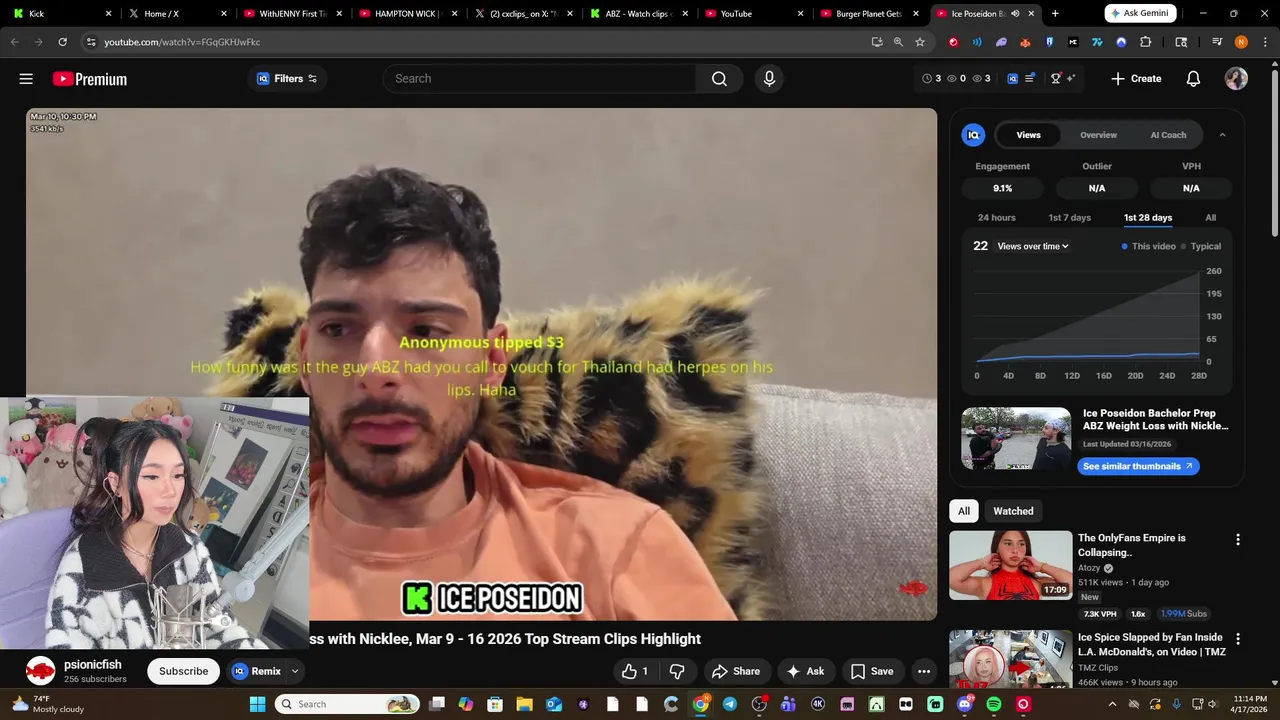Toggle the Typical chart series
The width and height of the screenshot is (1280, 720).
click(1201, 246)
